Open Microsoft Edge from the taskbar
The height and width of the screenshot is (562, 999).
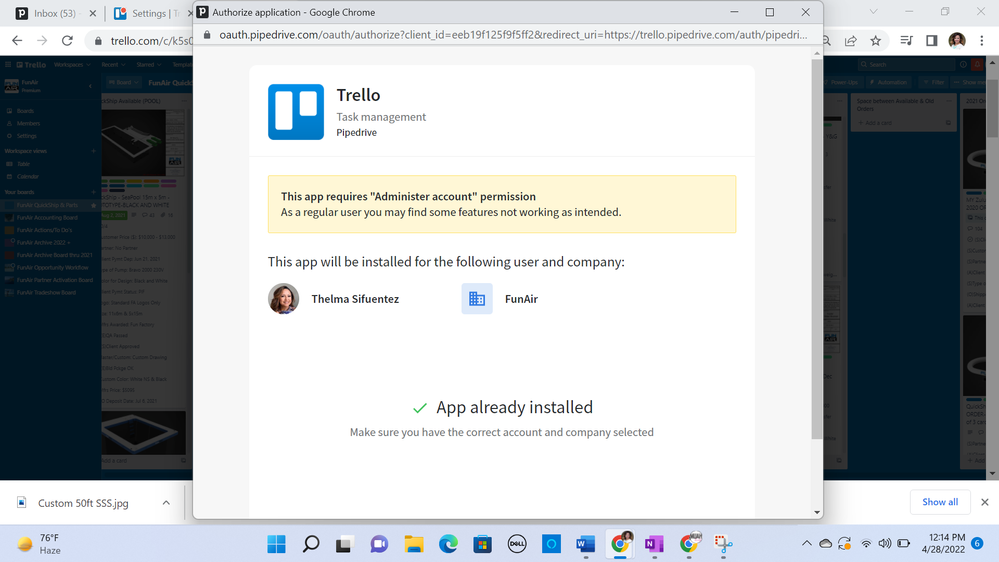coord(449,544)
